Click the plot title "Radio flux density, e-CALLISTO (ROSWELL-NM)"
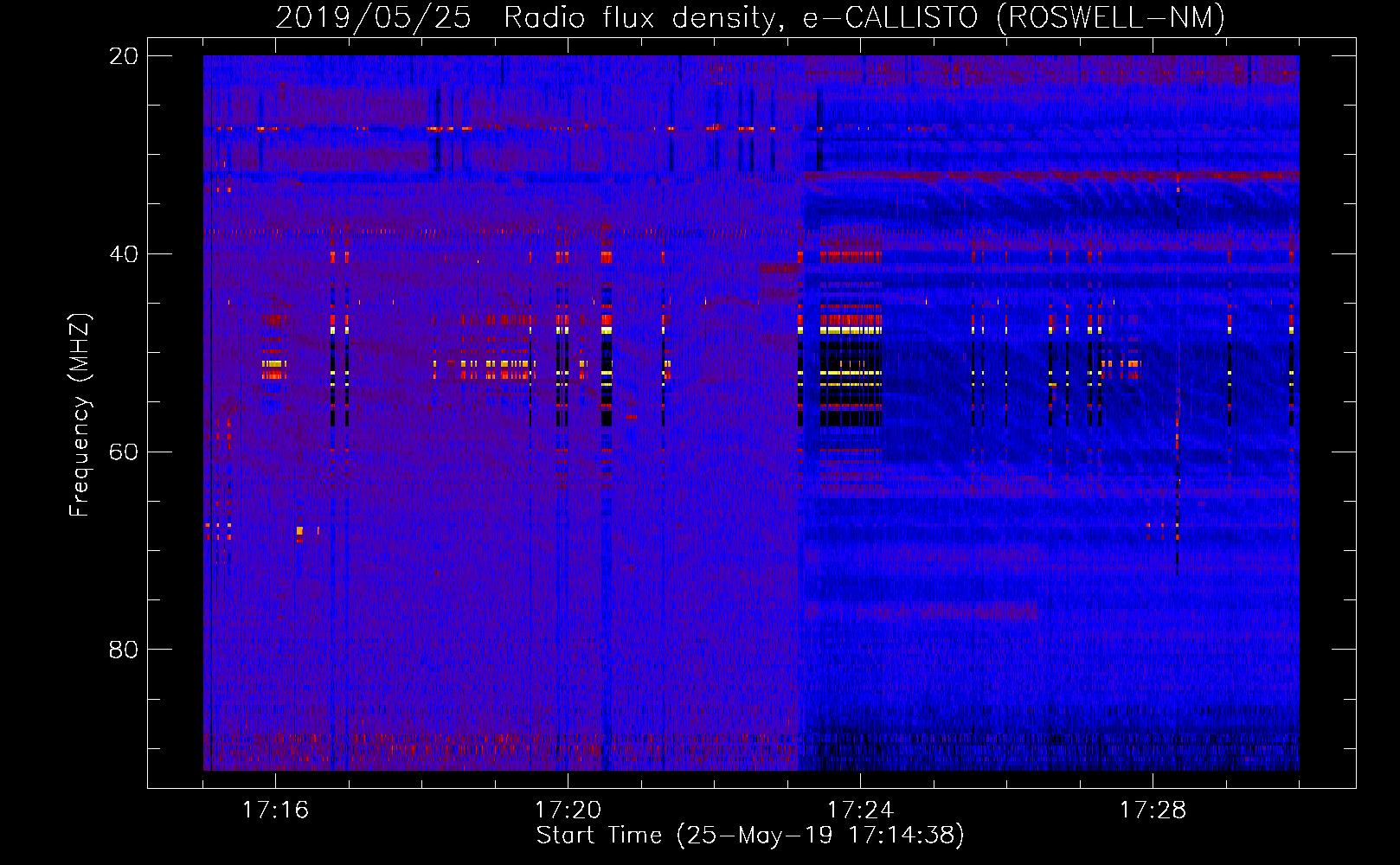Screen dimensions: 1400x865 click(864, 17)
